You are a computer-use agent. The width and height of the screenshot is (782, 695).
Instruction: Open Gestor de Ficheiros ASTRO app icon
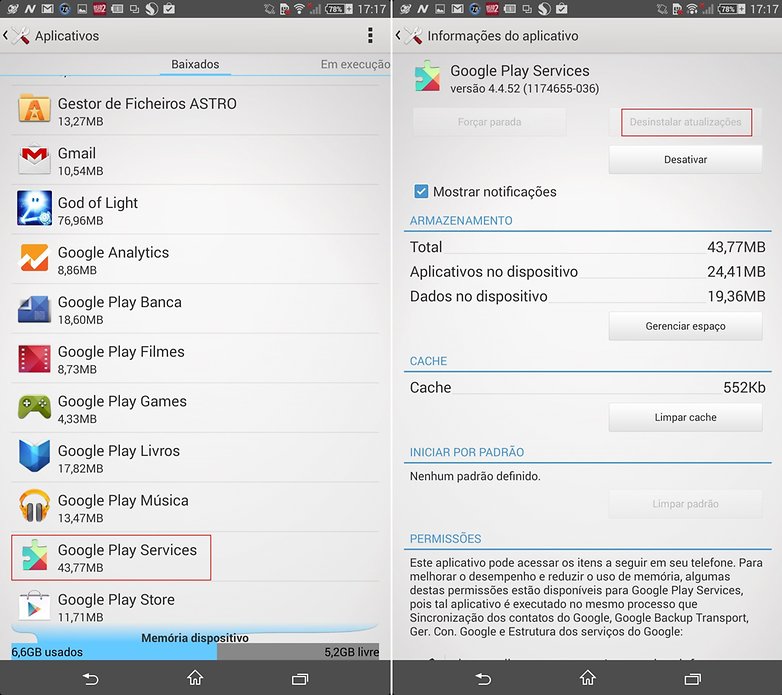34,109
